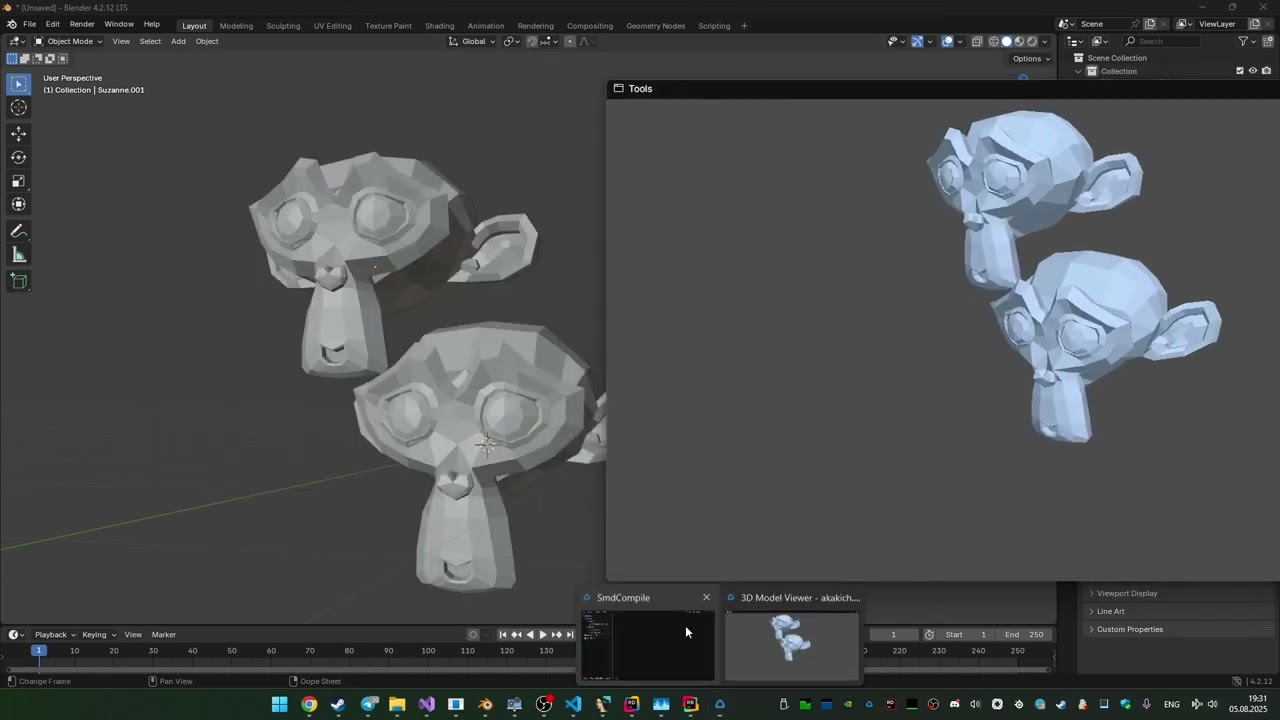Click the Windows Start button
Image resolution: width=1280 pixels, height=720 pixels.
click(280, 705)
